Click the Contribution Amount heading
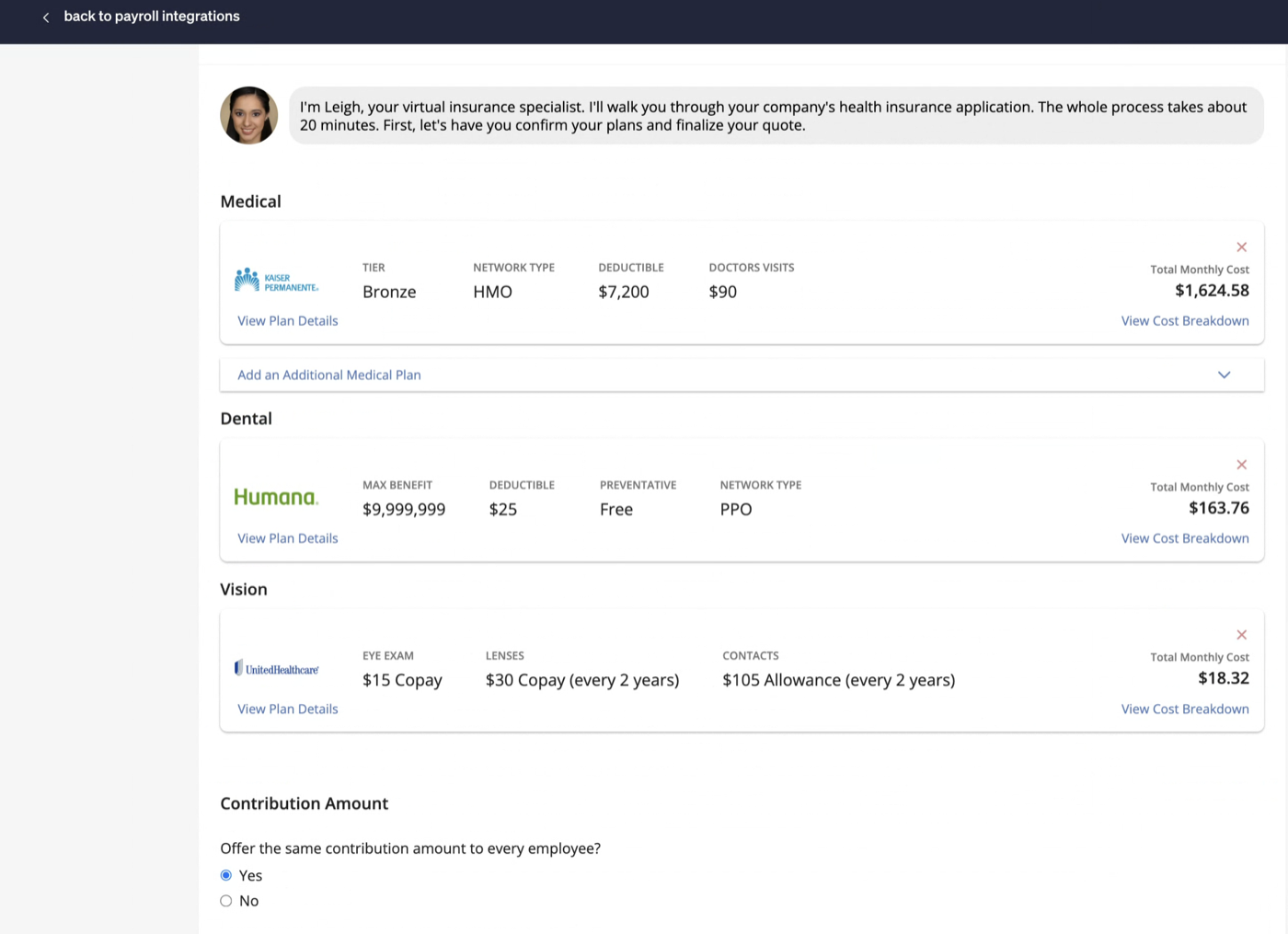The width and height of the screenshot is (1288, 934). pos(304,803)
